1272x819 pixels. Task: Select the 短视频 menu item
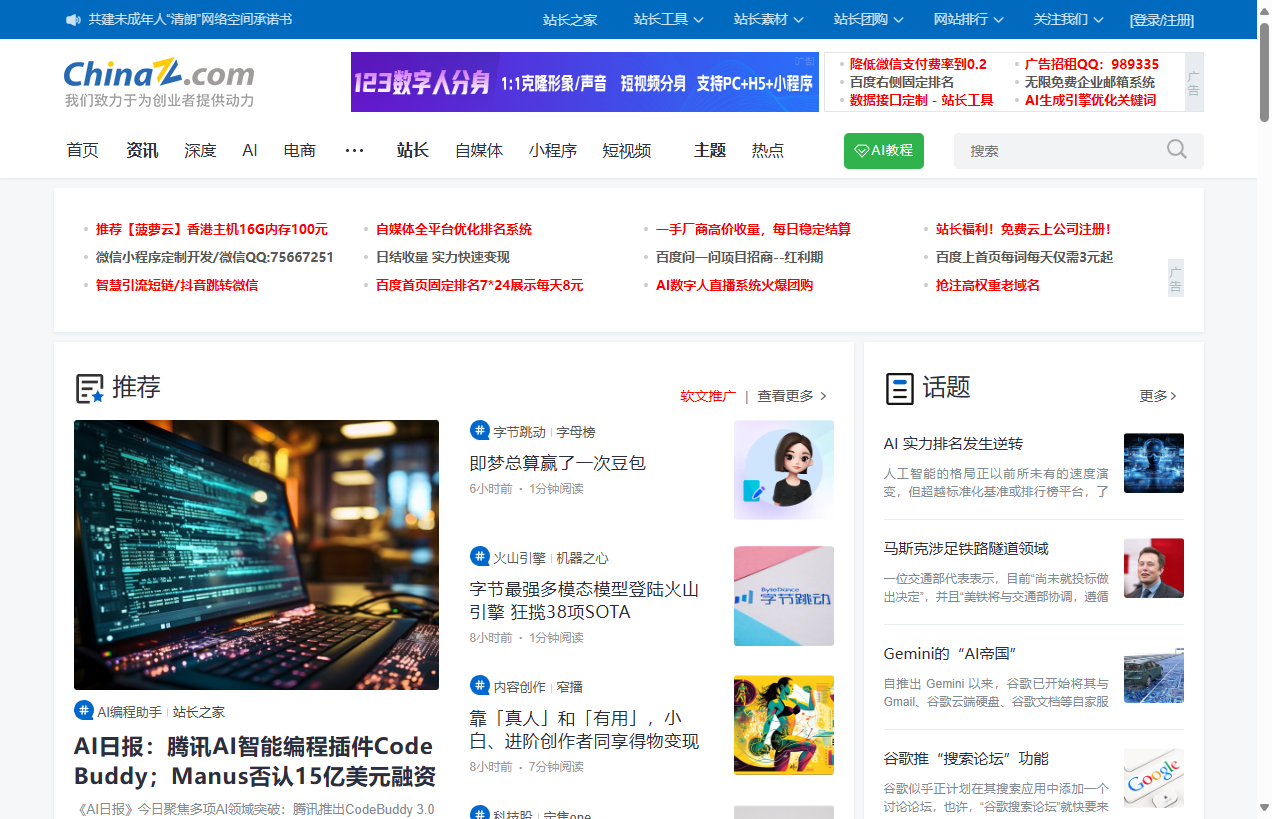click(626, 150)
